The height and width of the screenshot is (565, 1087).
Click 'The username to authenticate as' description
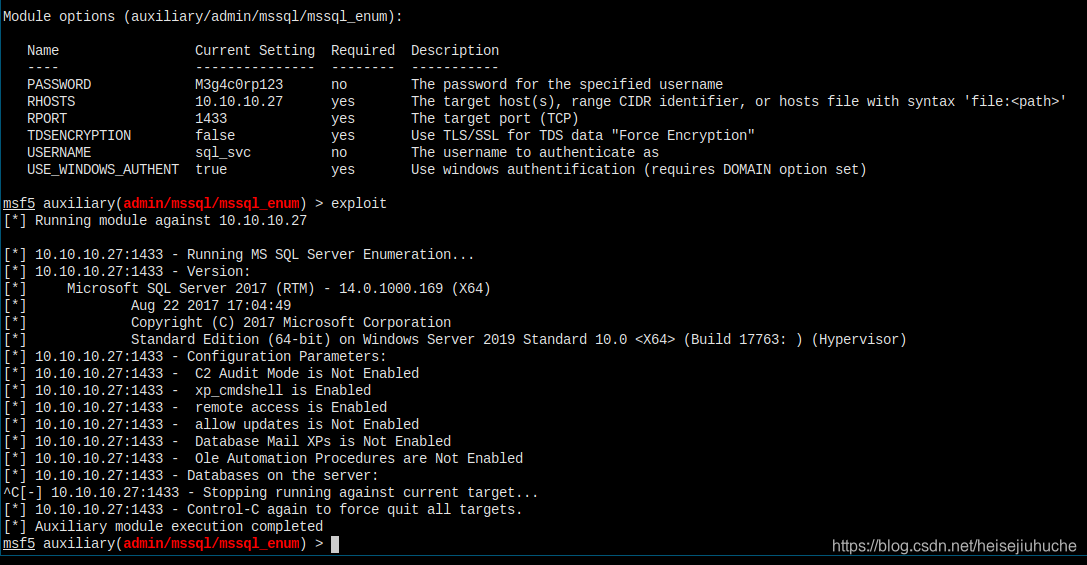(534, 153)
